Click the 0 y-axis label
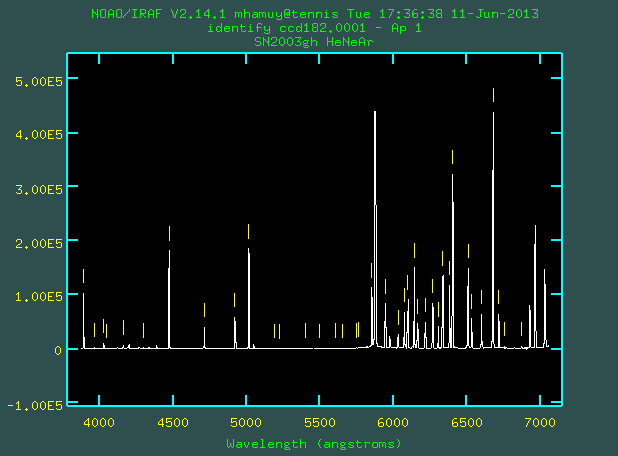The image size is (618, 456). [x=58, y=350]
